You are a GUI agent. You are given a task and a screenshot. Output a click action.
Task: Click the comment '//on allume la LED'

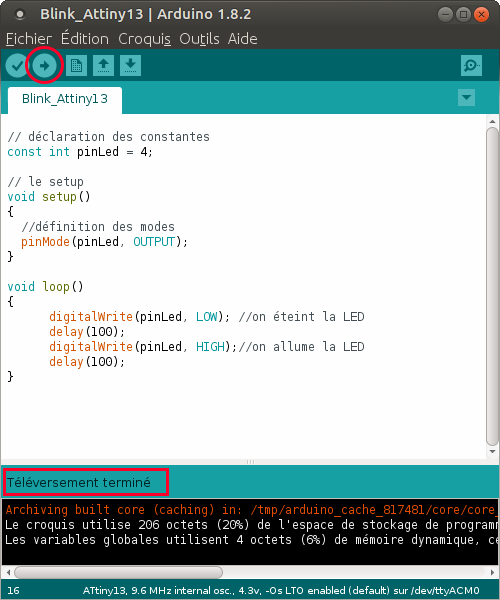click(301, 347)
